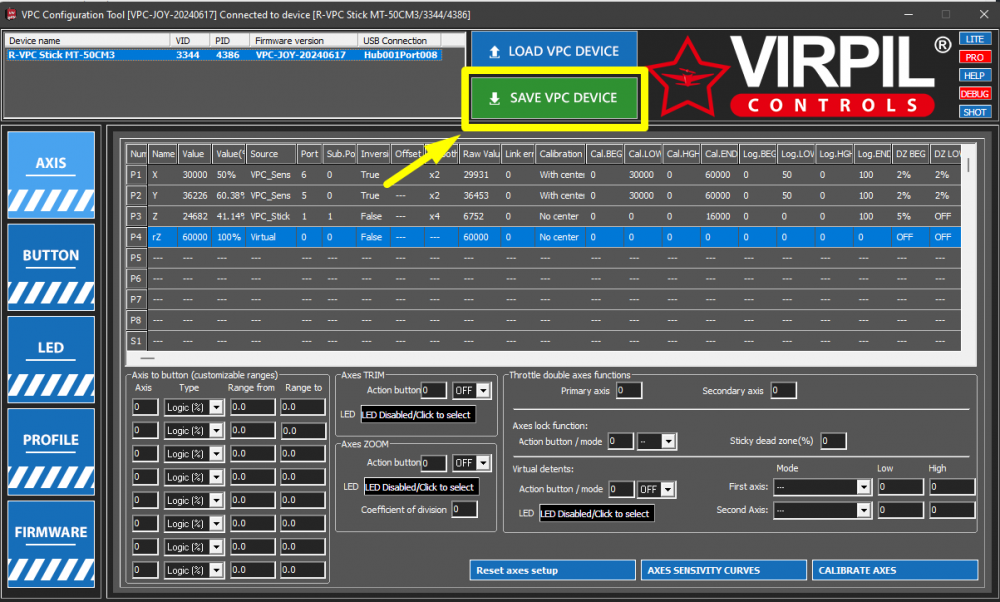
Task: Click the Source column header
Action: point(271,154)
